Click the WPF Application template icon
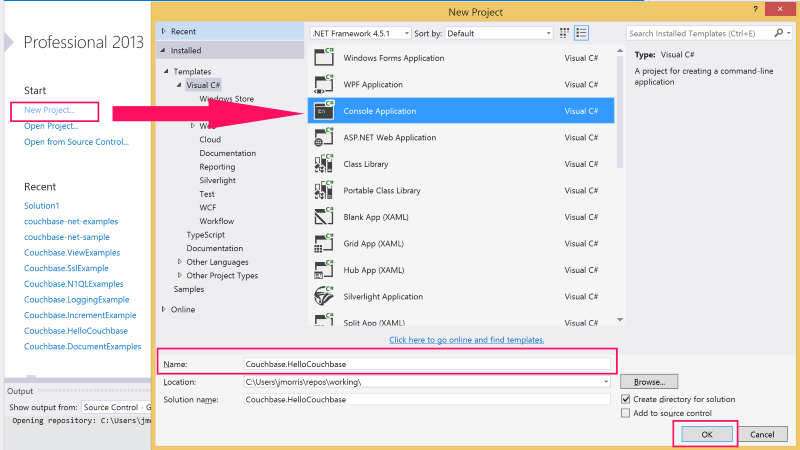This screenshot has height=450, width=800. pyautogui.click(x=324, y=84)
